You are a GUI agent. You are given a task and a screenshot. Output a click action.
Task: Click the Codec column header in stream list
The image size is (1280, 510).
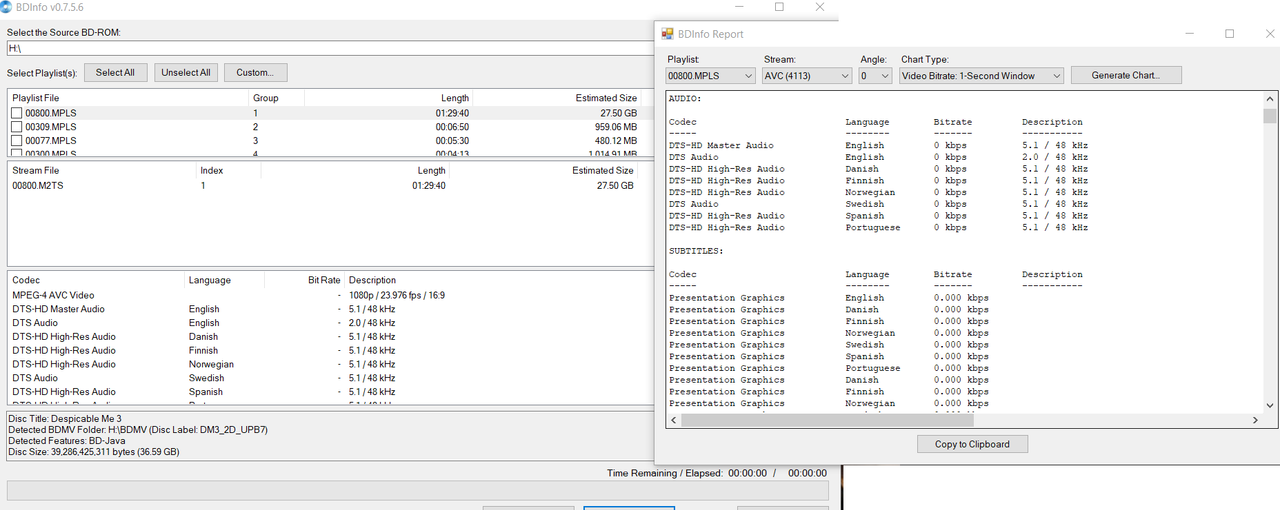[x=26, y=280]
